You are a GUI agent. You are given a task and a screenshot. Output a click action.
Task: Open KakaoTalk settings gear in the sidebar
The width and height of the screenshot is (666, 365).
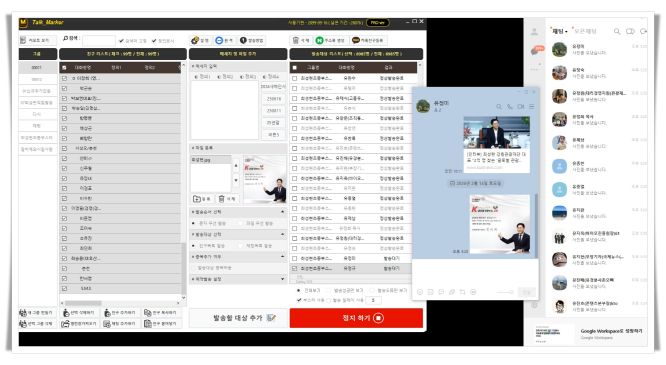[x=534, y=305]
